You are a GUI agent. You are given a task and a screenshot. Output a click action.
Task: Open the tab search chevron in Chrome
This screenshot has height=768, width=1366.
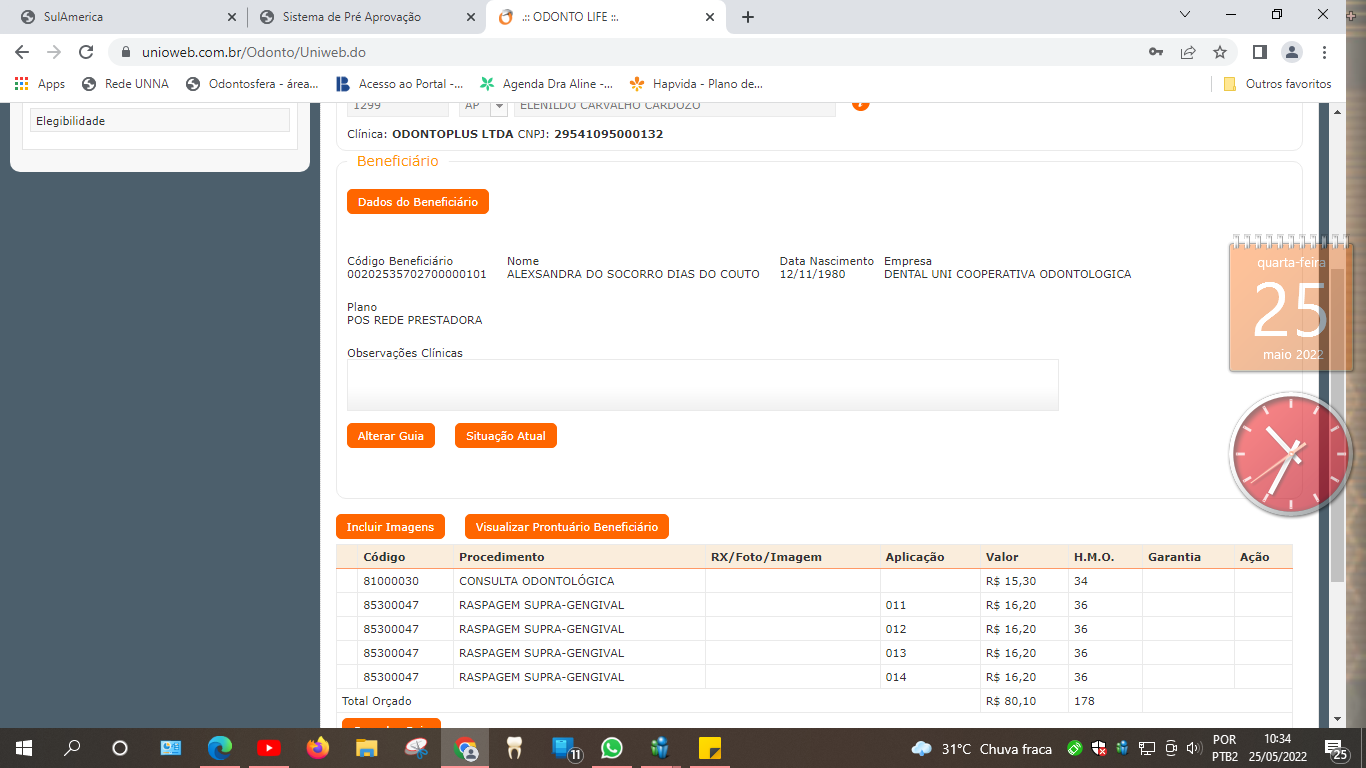1185,15
